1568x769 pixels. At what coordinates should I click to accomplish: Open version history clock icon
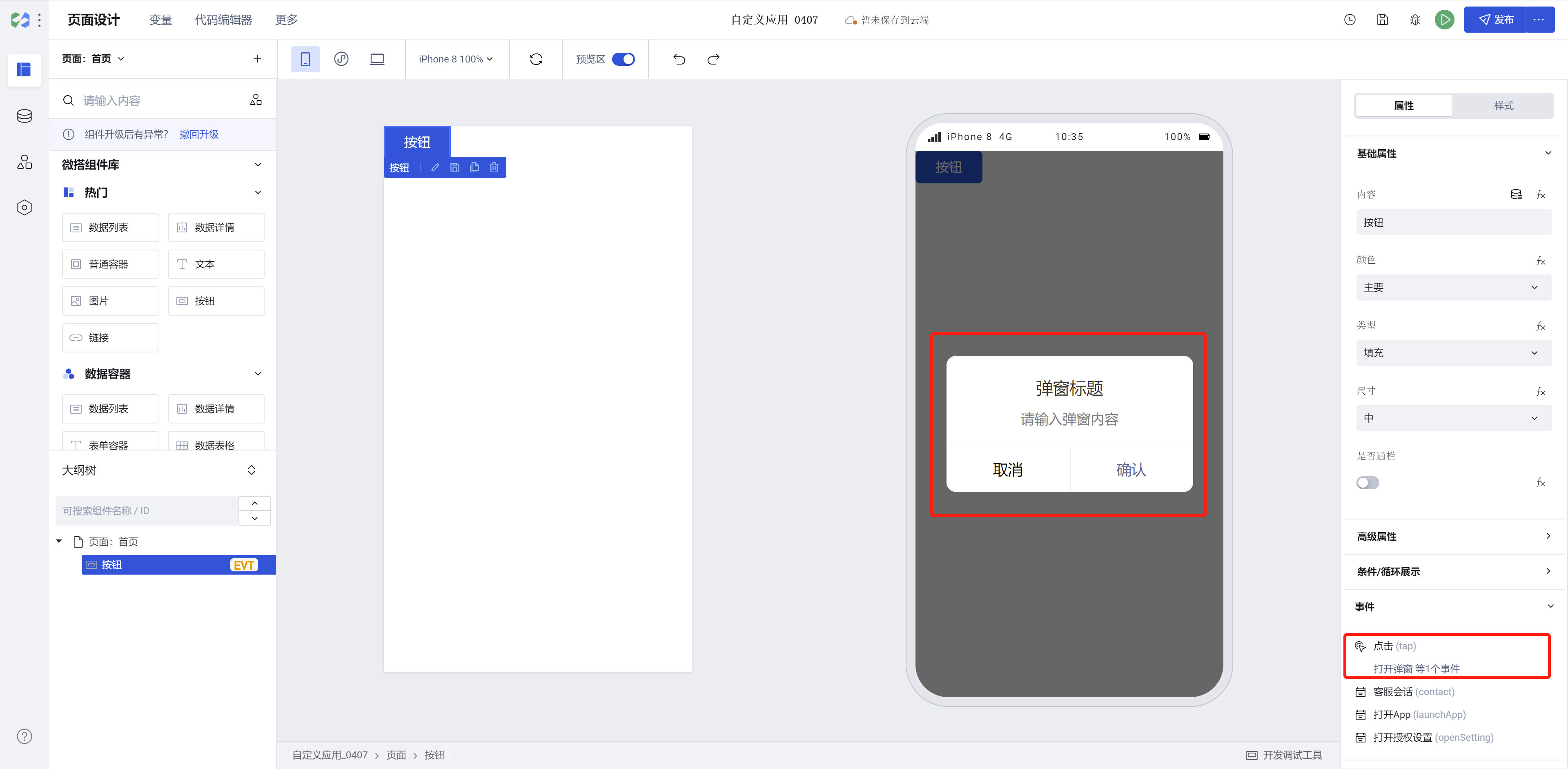click(1350, 20)
